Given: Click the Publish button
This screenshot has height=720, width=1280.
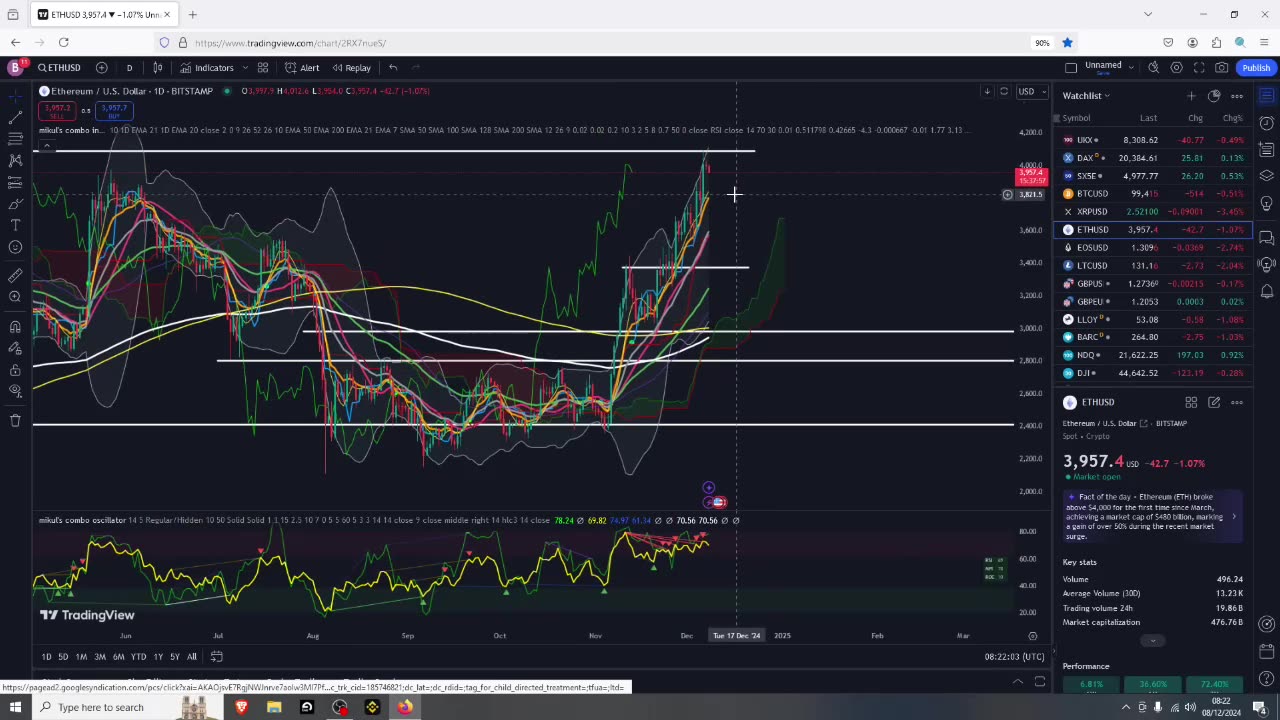Looking at the screenshot, I should [1256, 68].
